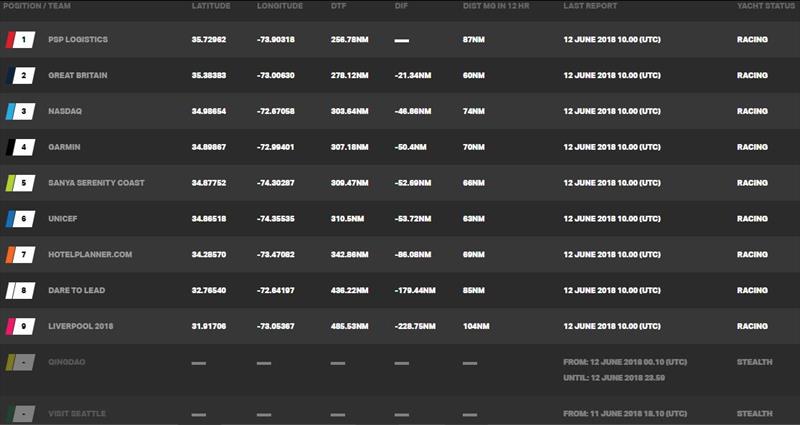Open the Great Britain team entry
Viewport: 800px width, 425px height.
[78, 75]
